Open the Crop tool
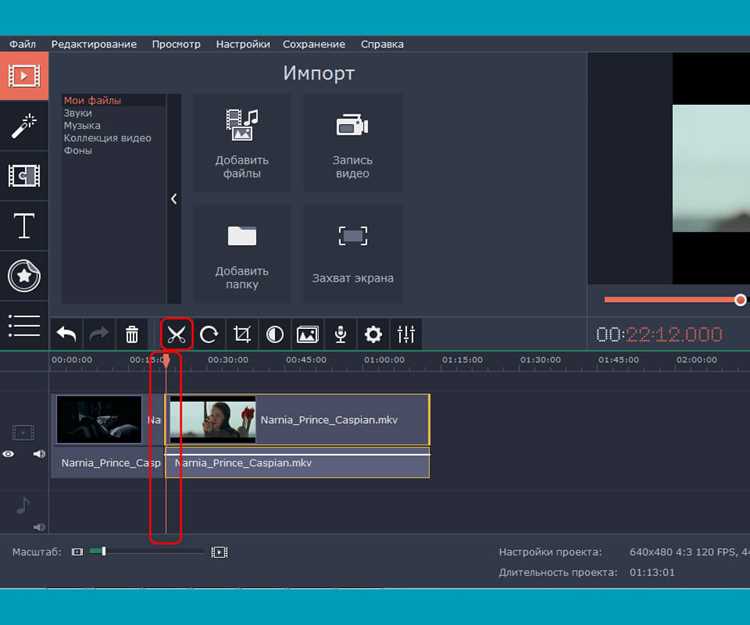The width and height of the screenshot is (750, 625). click(x=242, y=334)
